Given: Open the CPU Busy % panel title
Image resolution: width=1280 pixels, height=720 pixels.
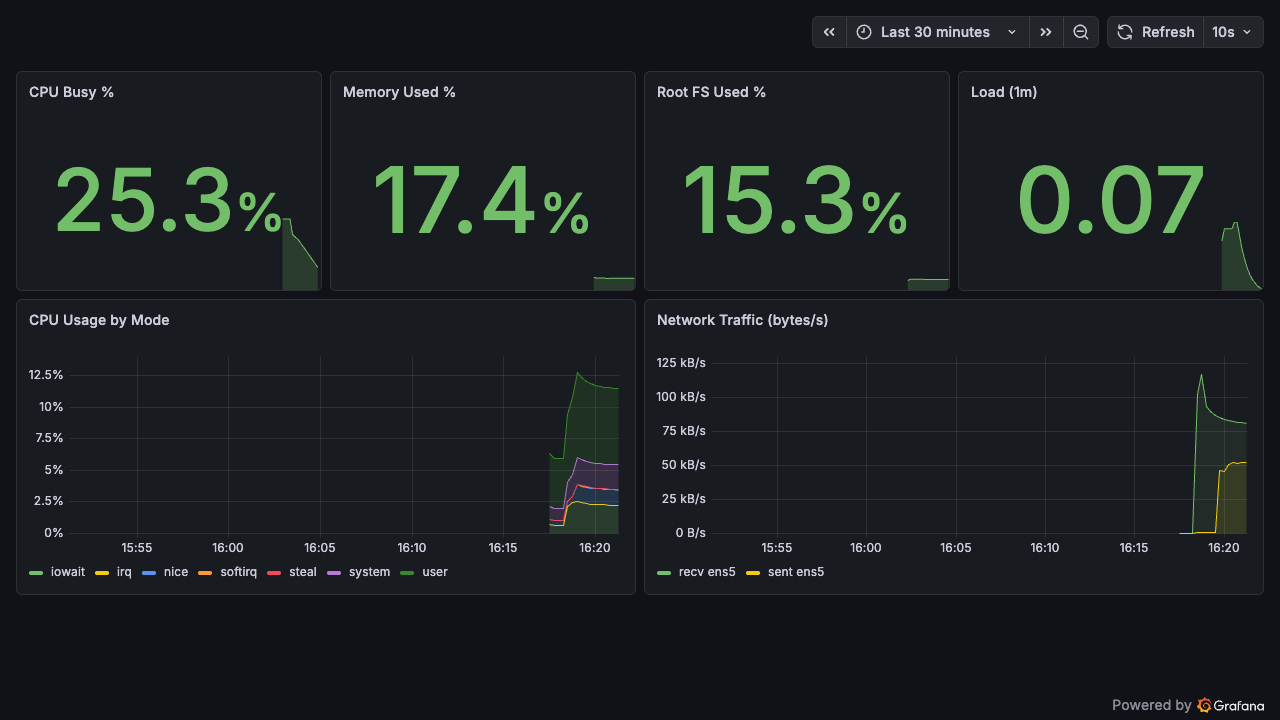Looking at the screenshot, I should pos(71,92).
